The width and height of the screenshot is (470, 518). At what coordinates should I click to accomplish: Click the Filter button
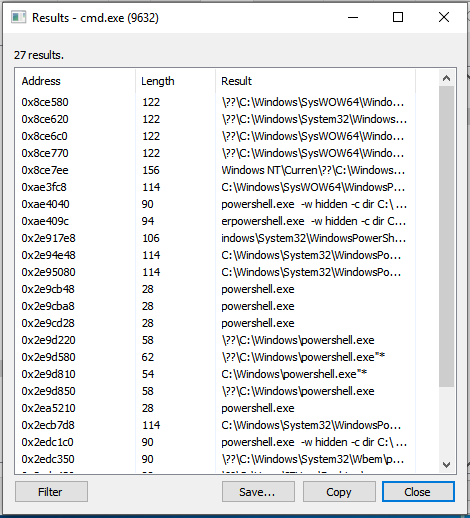tap(51, 492)
